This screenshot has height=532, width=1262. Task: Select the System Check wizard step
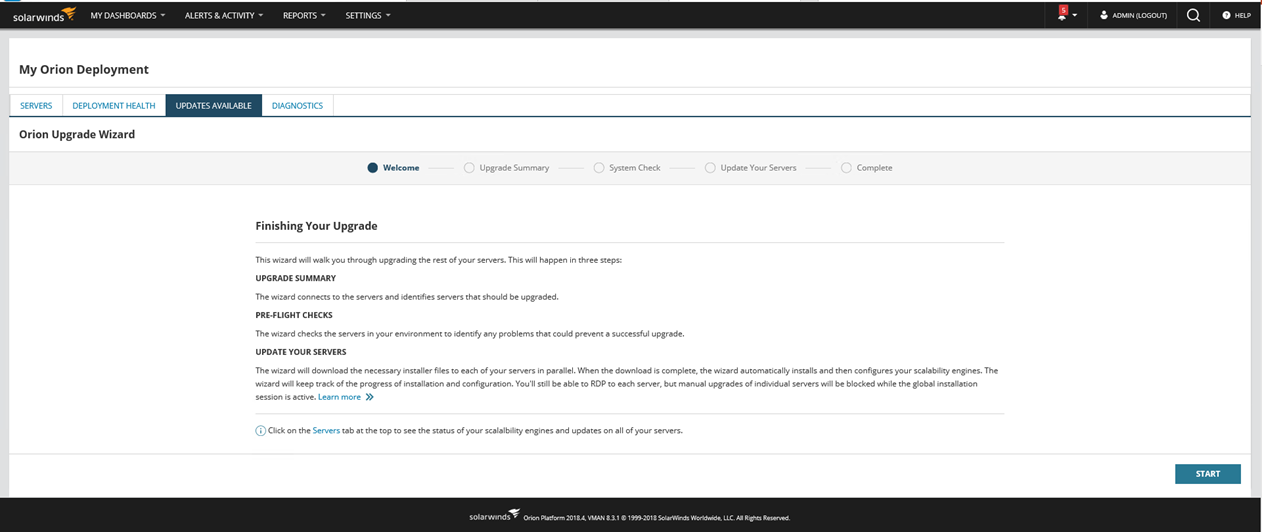point(627,168)
